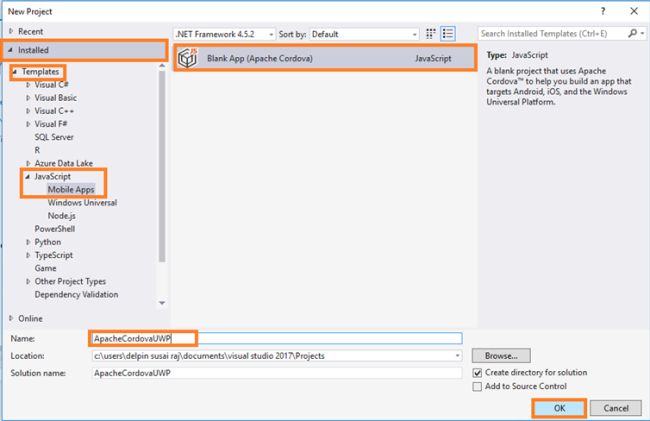Toggle Create directory for solution checkbox
650x421 pixels.
point(477,373)
